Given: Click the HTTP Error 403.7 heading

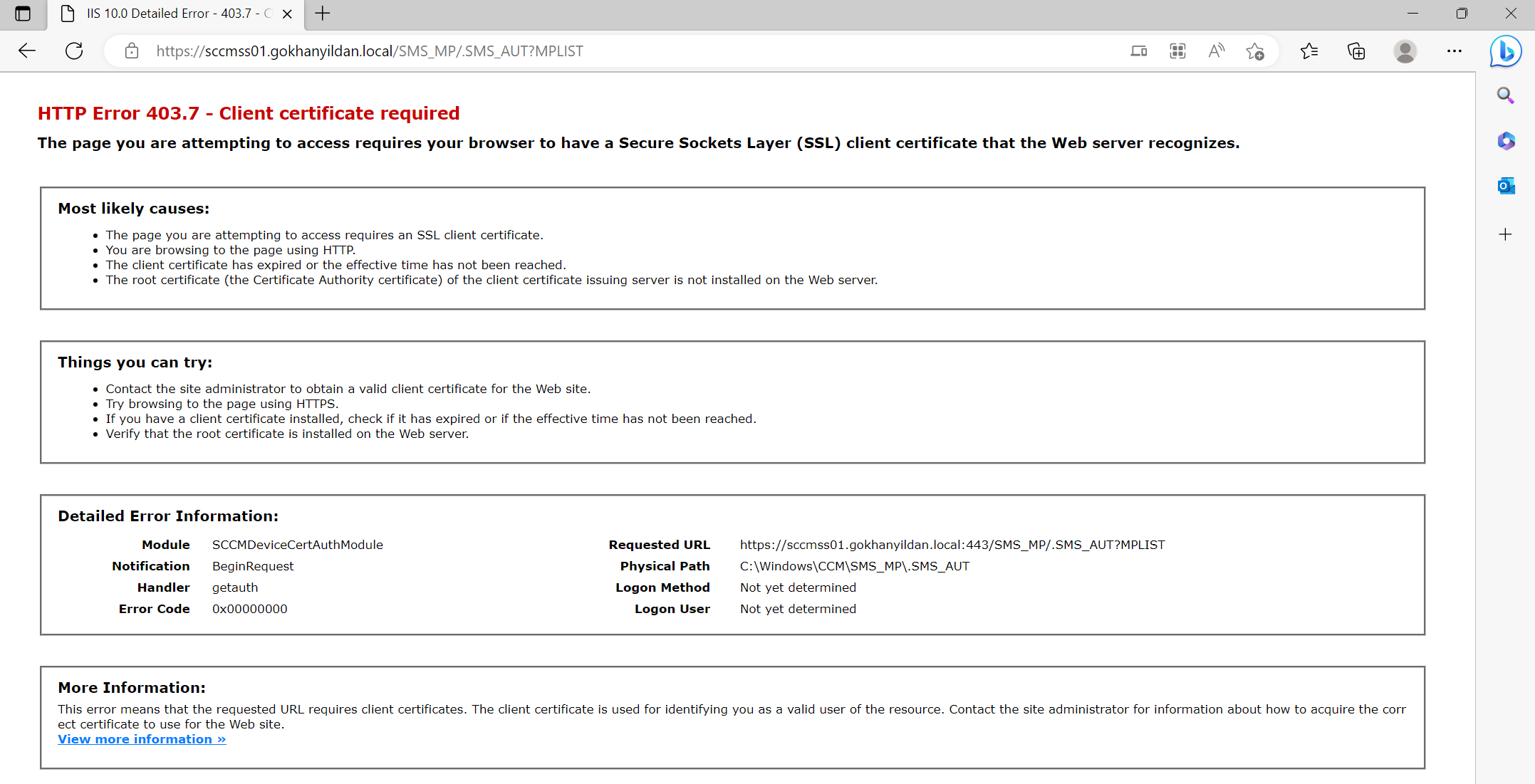Looking at the screenshot, I should click(x=249, y=113).
